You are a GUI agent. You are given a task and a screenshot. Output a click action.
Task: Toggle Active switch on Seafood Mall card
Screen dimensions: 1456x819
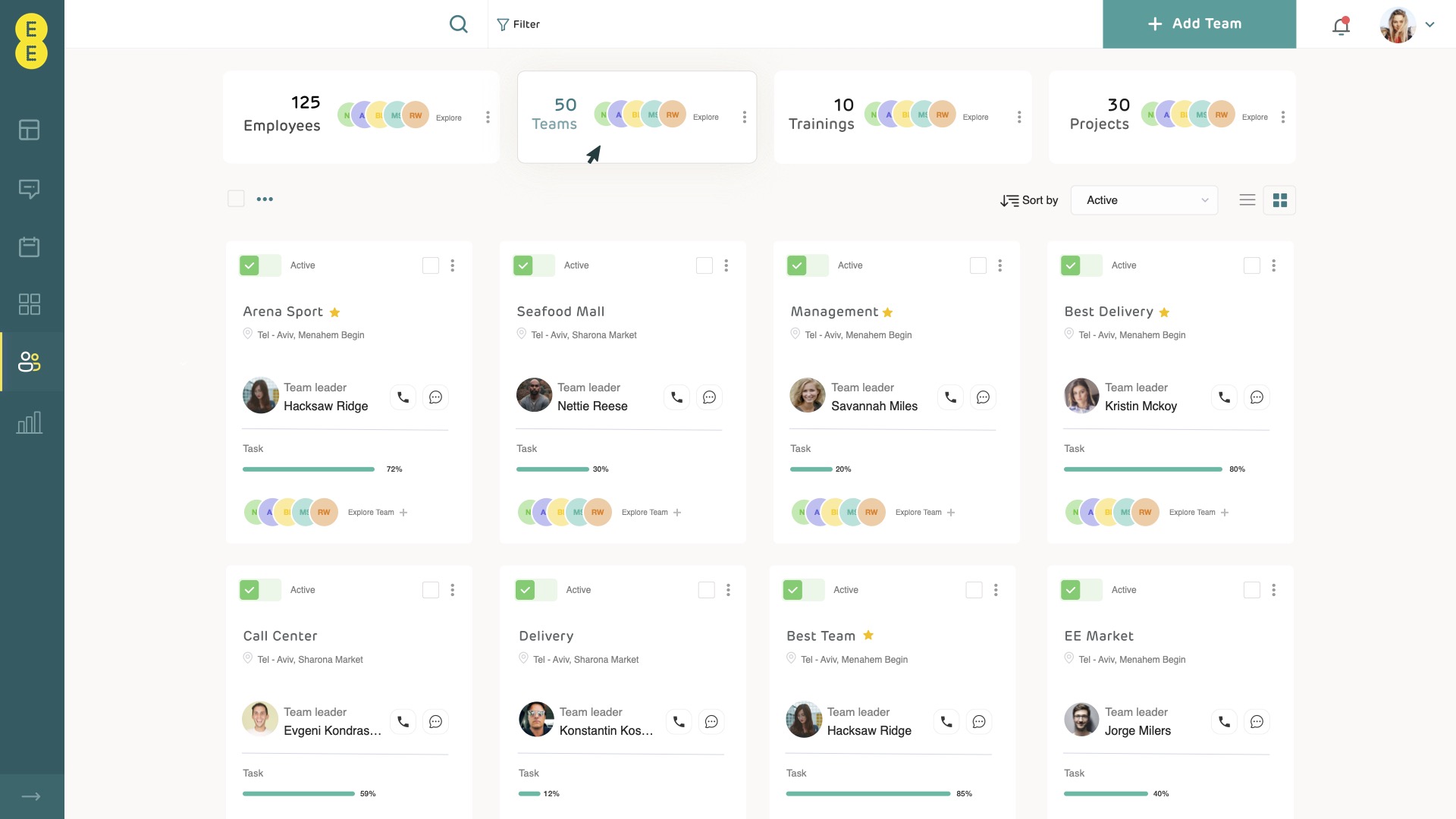(x=534, y=265)
